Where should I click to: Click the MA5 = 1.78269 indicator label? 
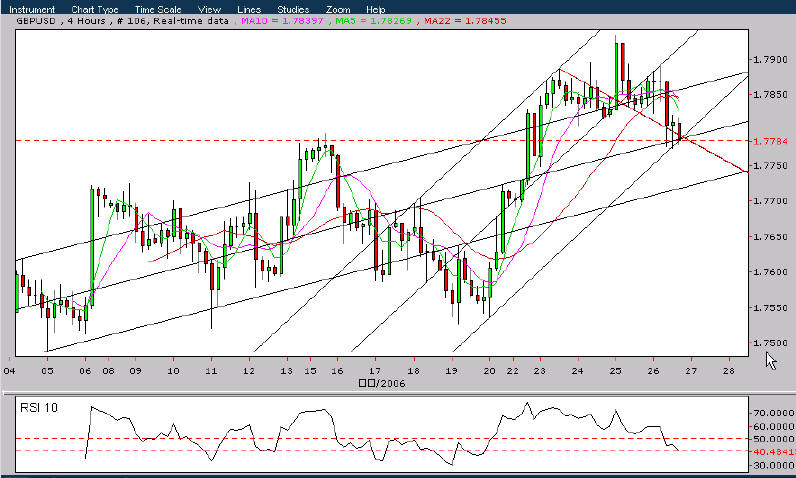pos(373,21)
